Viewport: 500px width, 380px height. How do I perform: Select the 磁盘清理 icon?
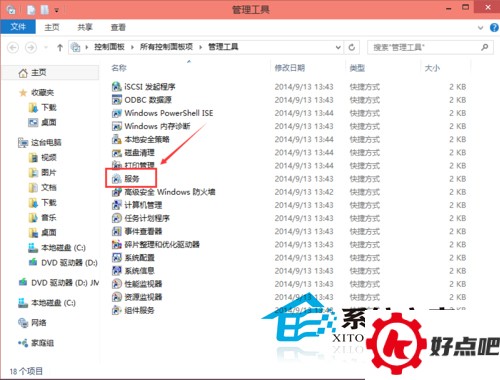click(x=116, y=153)
